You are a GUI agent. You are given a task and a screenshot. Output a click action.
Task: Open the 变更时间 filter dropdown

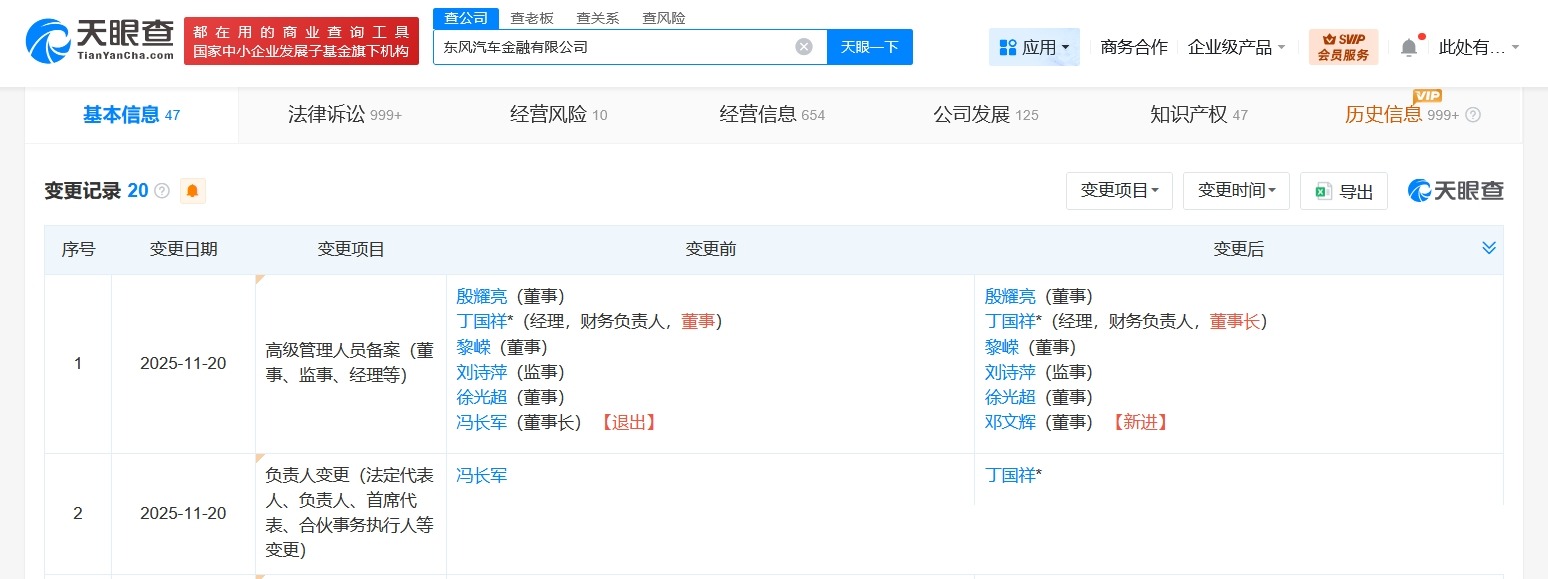coord(1236,191)
